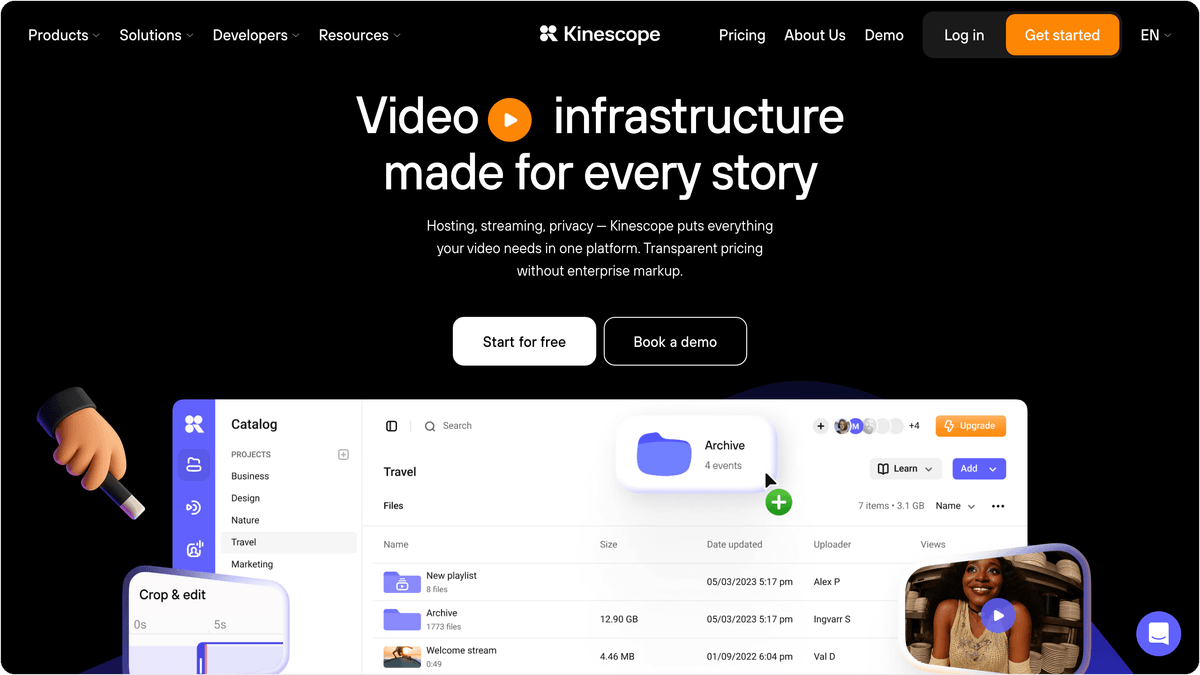
Task: Click the '7 items • 3.1 GB' summary text
Action: (891, 506)
